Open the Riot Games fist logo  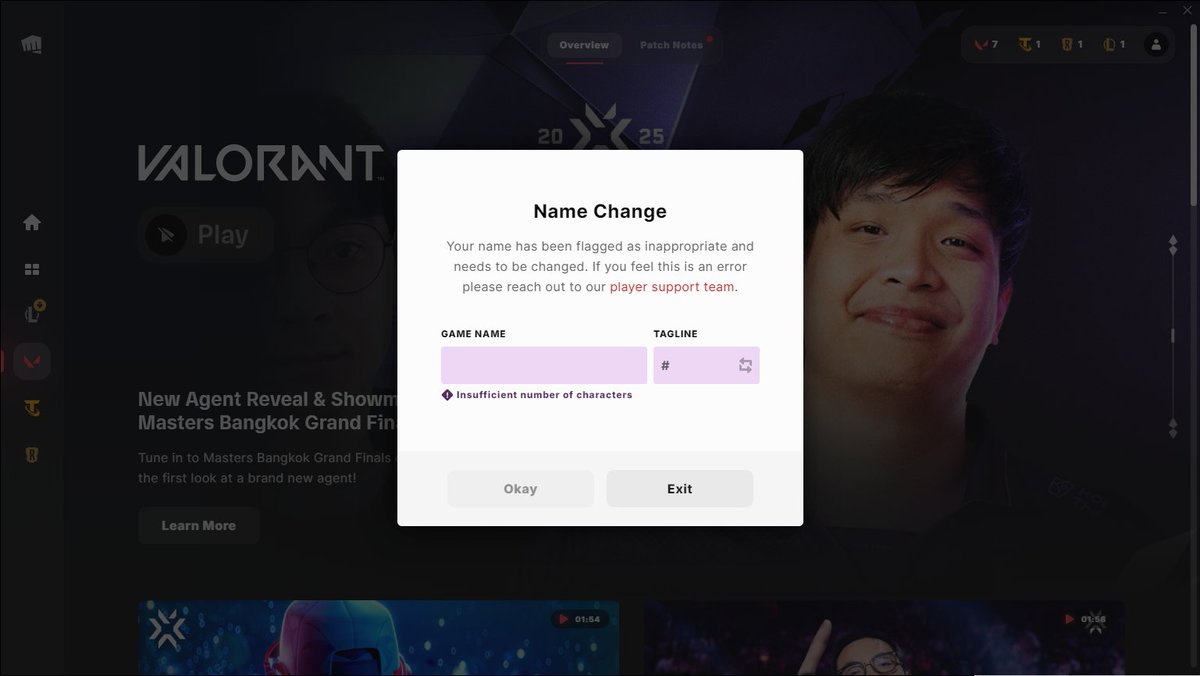(x=31, y=44)
